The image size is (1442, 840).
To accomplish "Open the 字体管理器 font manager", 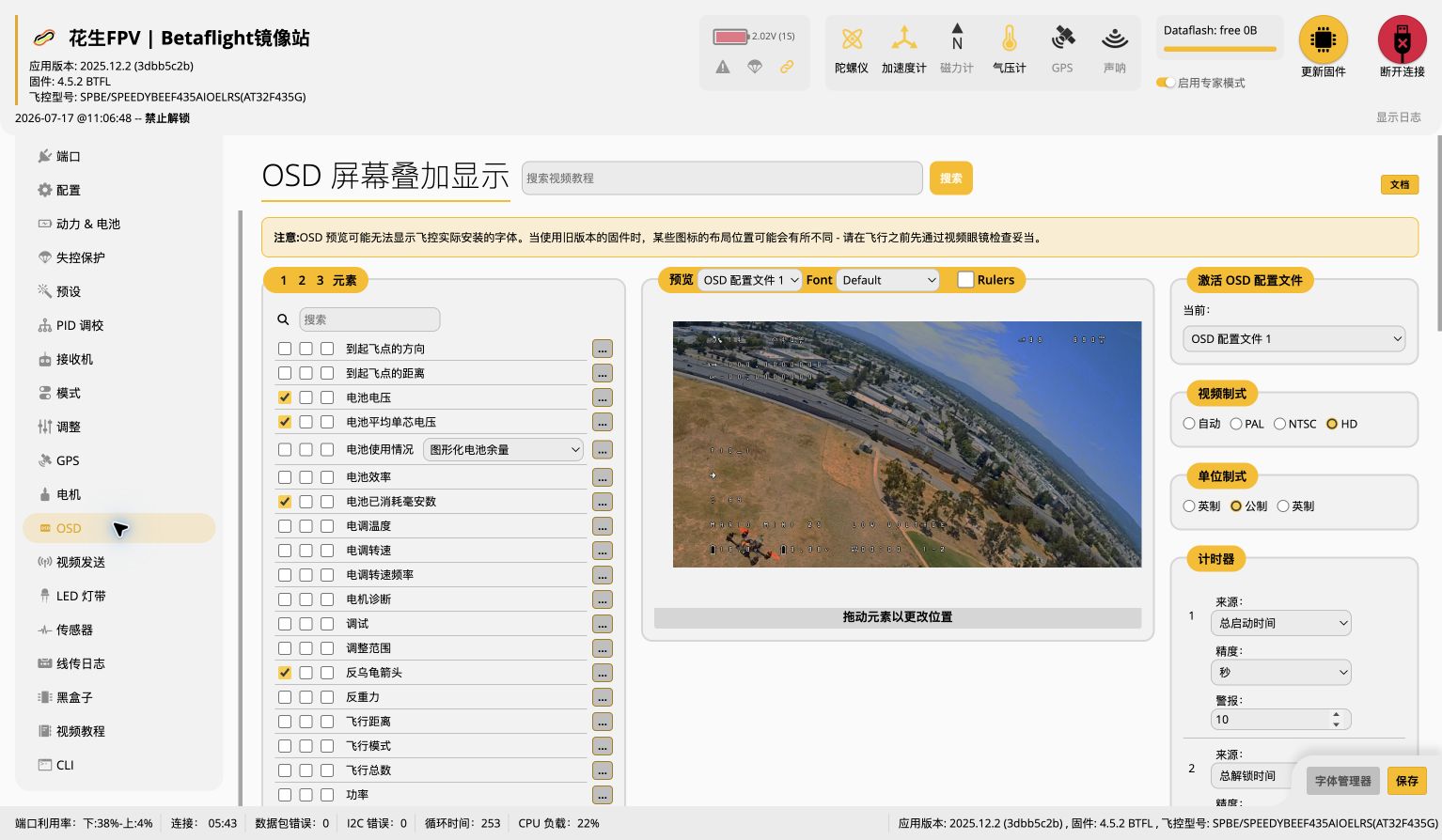I will click(1343, 781).
